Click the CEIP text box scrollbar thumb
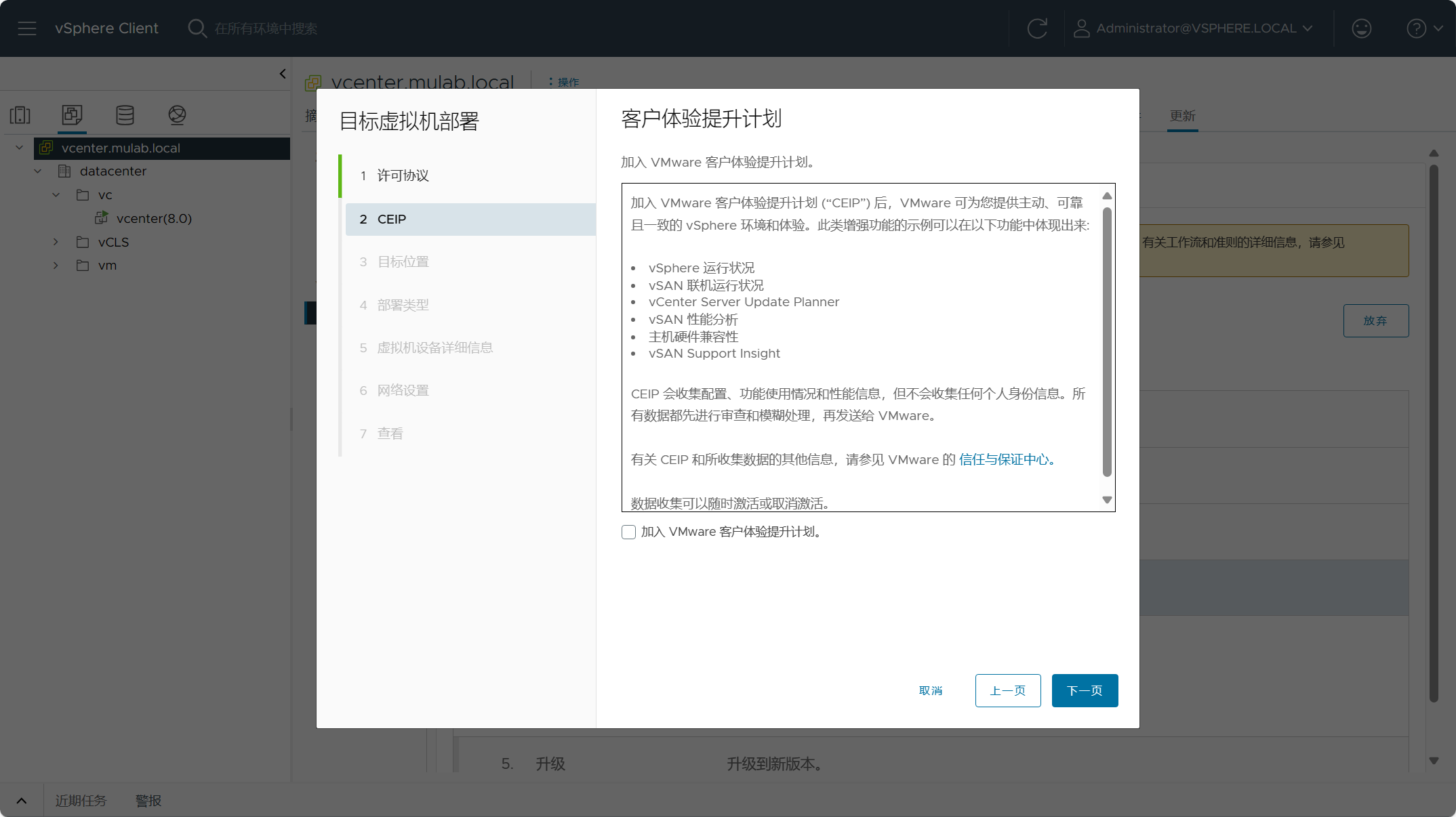 pyautogui.click(x=1107, y=342)
